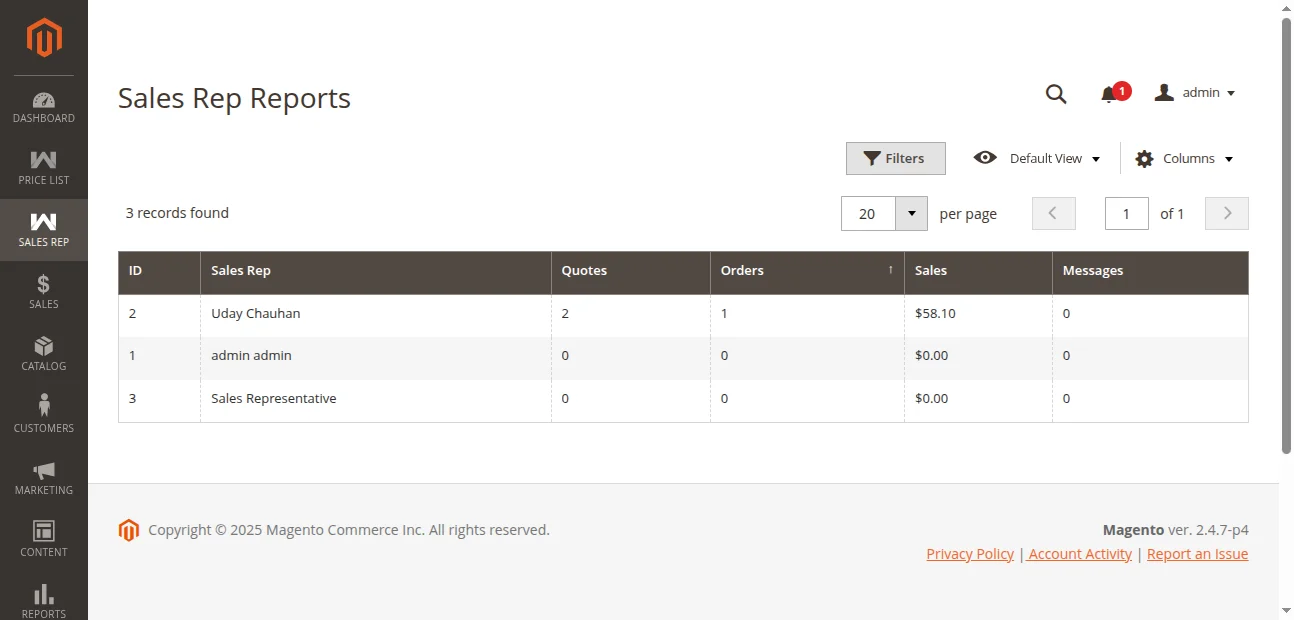Open the Catalog sidebar menu
The height and width of the screenshot is (620, 1294).
44,354
